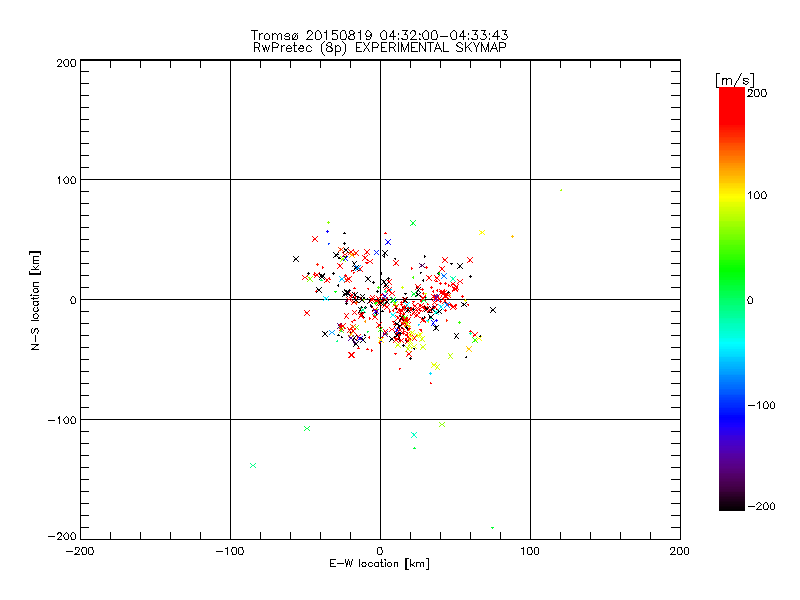Click the E-W axis tick label '-100'
The width and height of the screenshot is (800, 600).
pos(230,551)
